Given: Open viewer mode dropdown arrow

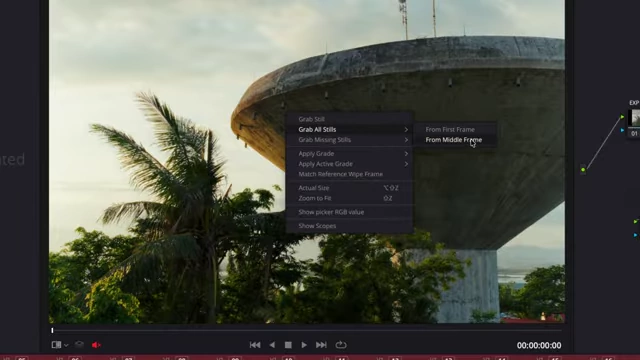Looking at the screenshot, I should pyautogui.click(x=66, y=345).
